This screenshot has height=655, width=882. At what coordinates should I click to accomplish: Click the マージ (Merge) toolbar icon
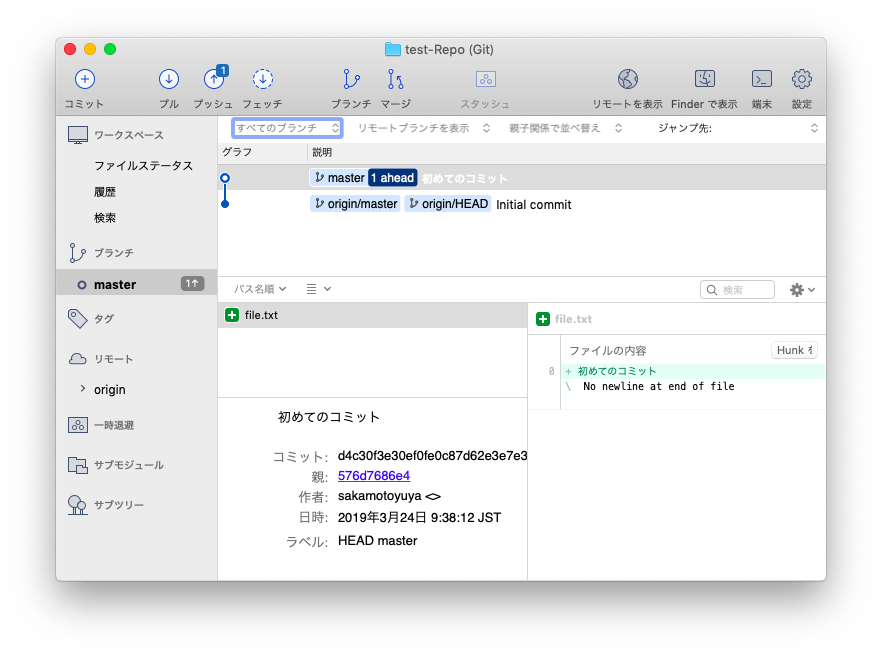point(394,79)
